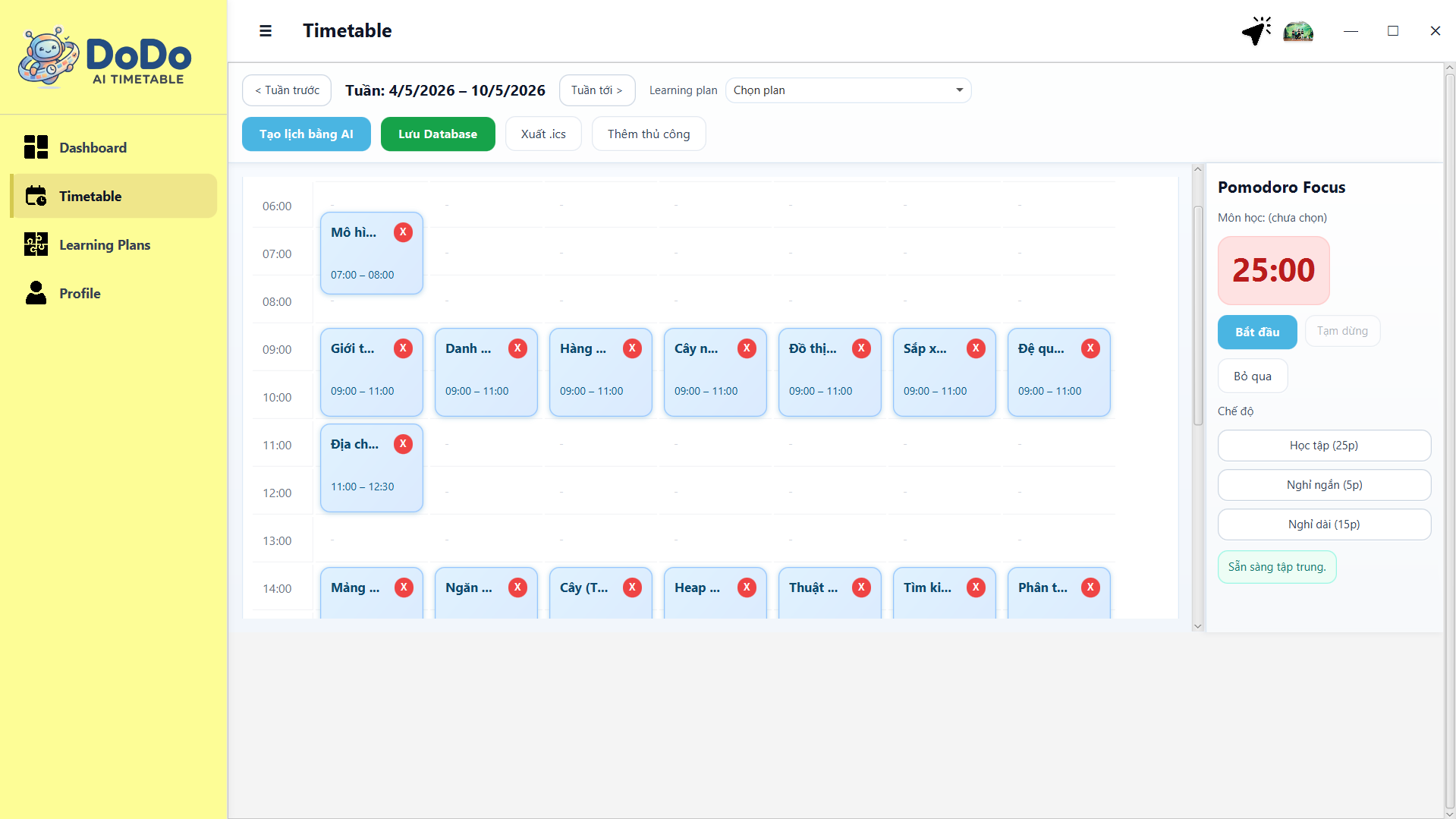Delete the 'Cây n...' event

(x=747, y=348)
